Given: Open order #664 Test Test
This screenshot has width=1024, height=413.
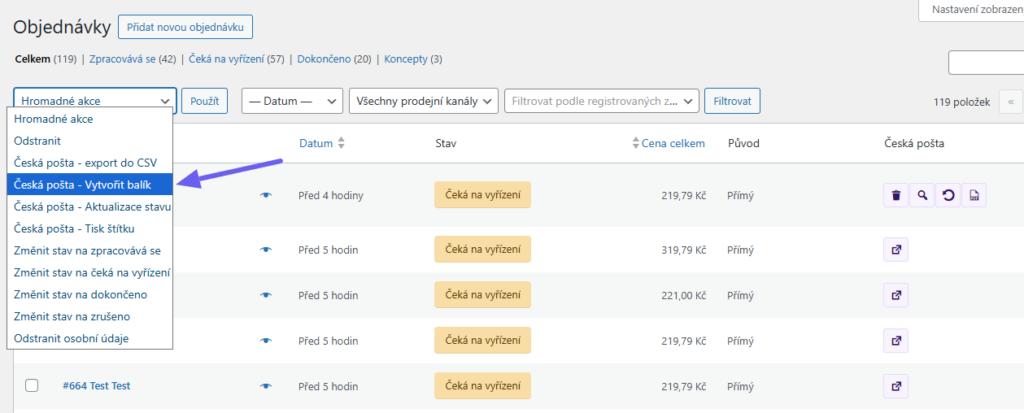Looking at the screenshot, I should tap(97, 386).
